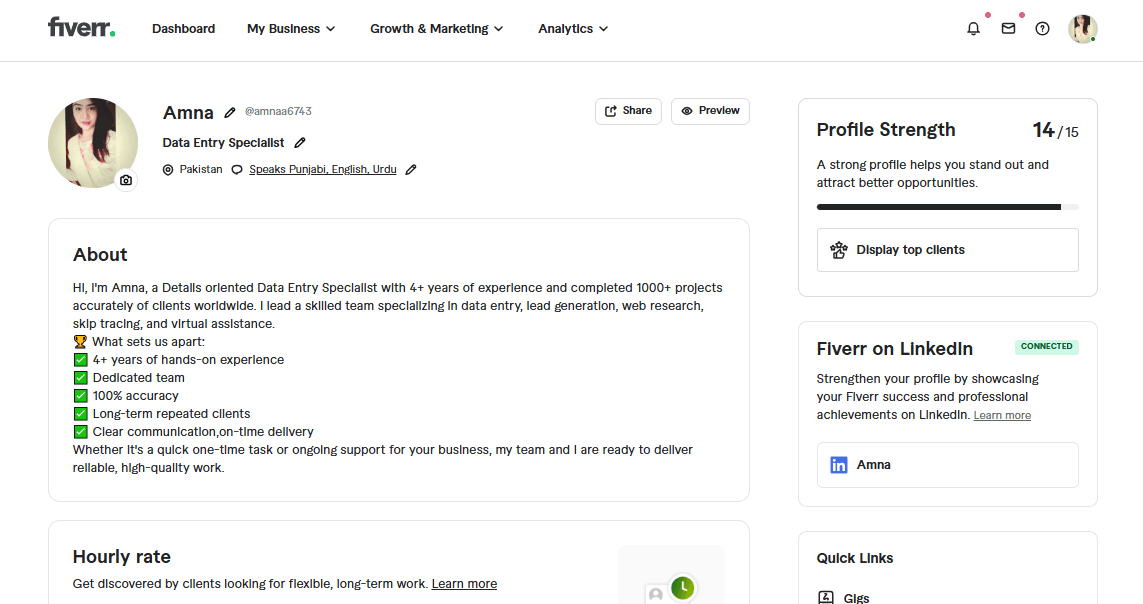Viewport: 1143px width, 604px height.
Task: Edit spoken languages with pencil icon
Action: pyautogui.click(x=411, y=169)
